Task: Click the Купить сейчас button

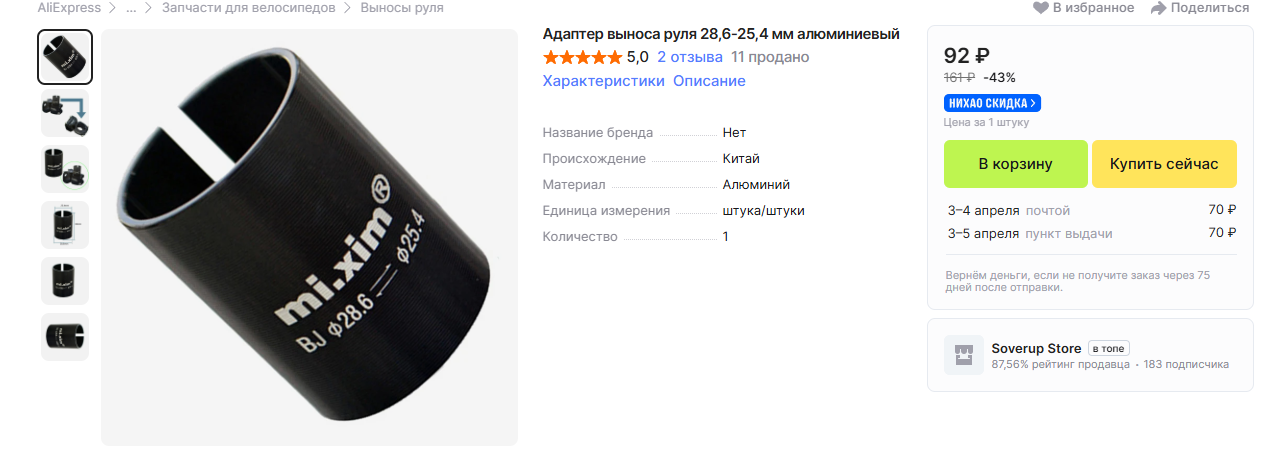Action: [x=1164, y=164]
